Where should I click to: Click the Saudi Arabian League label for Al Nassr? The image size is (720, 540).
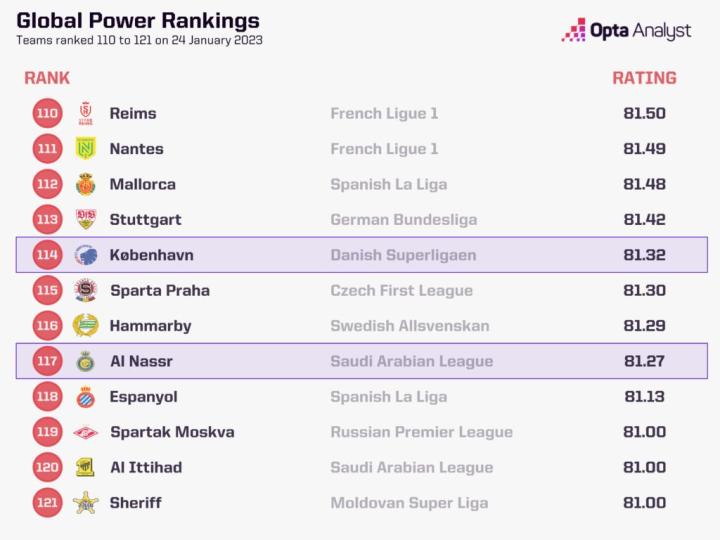[x=411, y=361]
